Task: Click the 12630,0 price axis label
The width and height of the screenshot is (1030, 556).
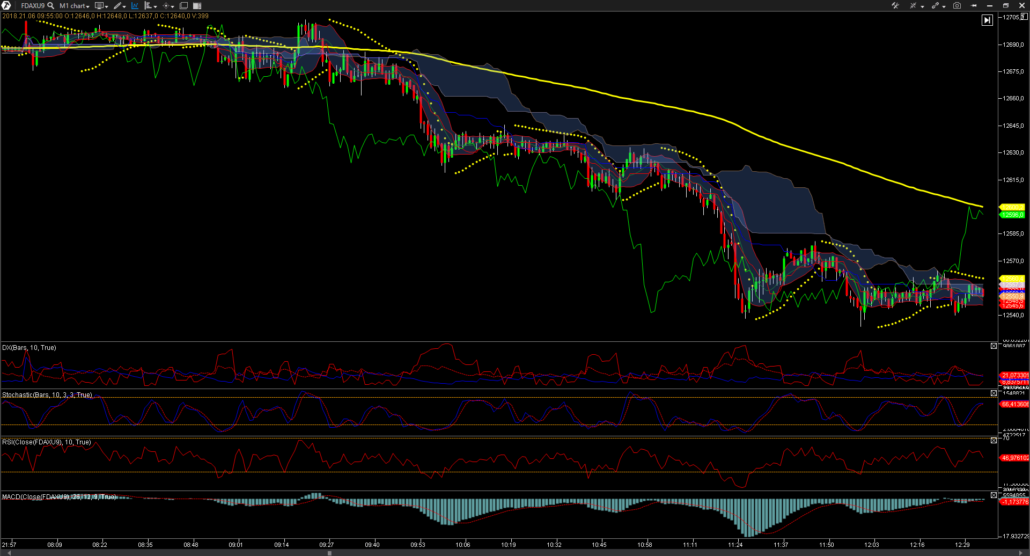Action: pos(1014,152)
